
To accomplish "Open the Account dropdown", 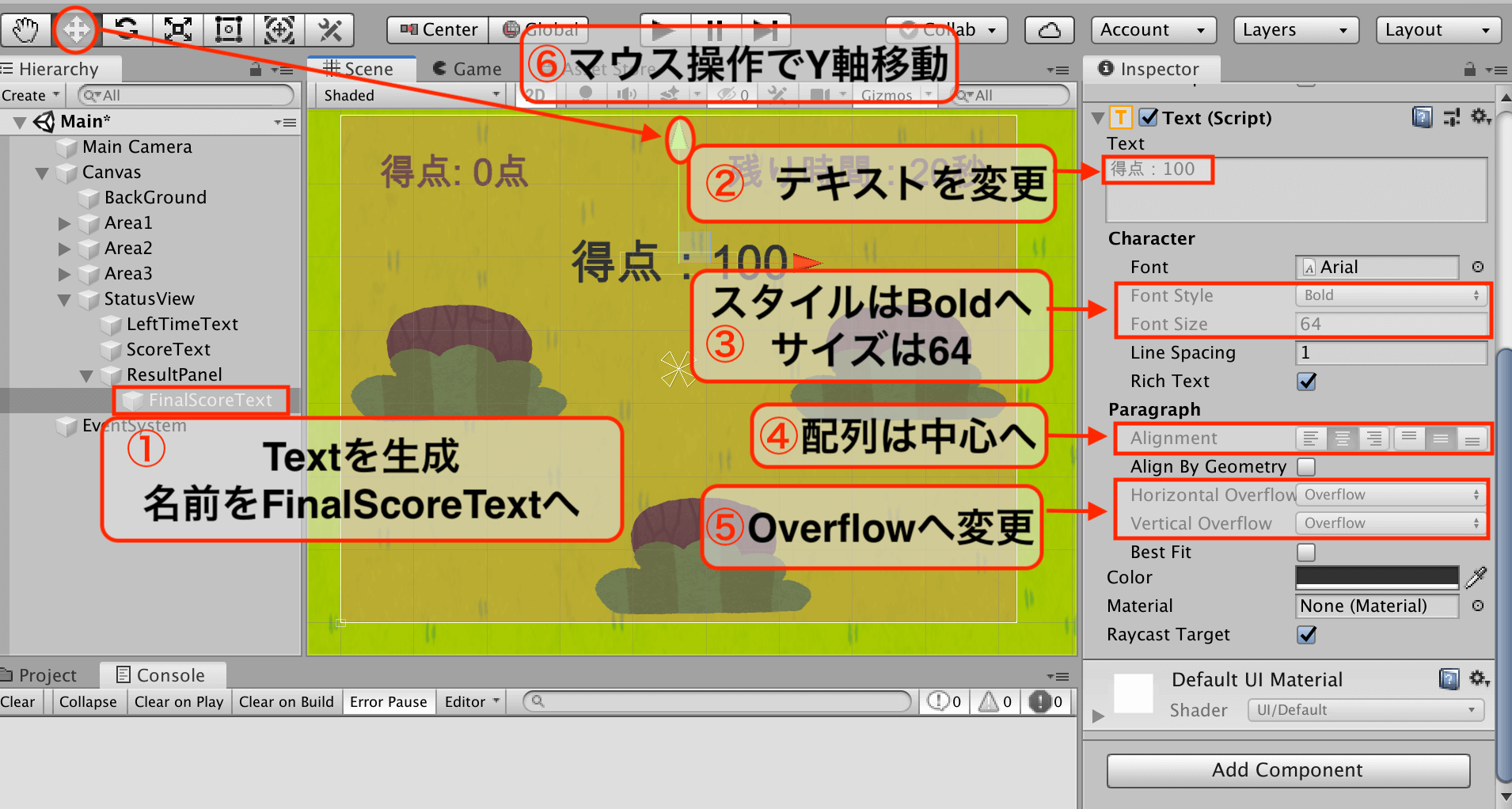I will click(1154, 30).
